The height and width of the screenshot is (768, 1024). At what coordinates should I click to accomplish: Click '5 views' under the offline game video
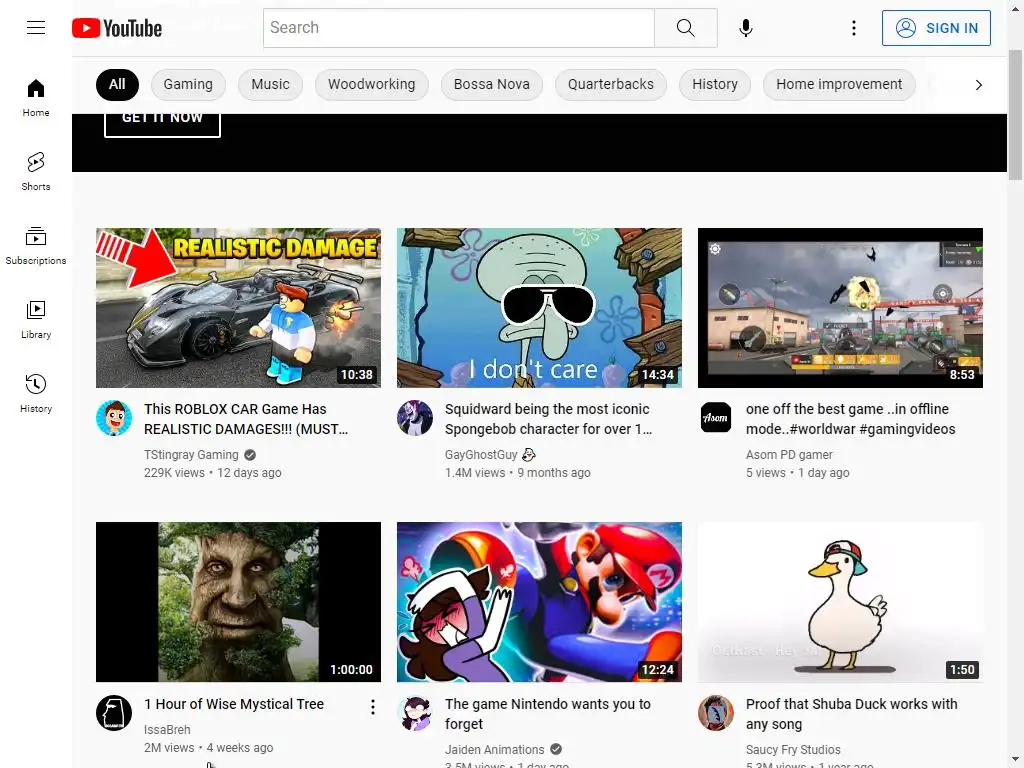(x=765, y=473)
